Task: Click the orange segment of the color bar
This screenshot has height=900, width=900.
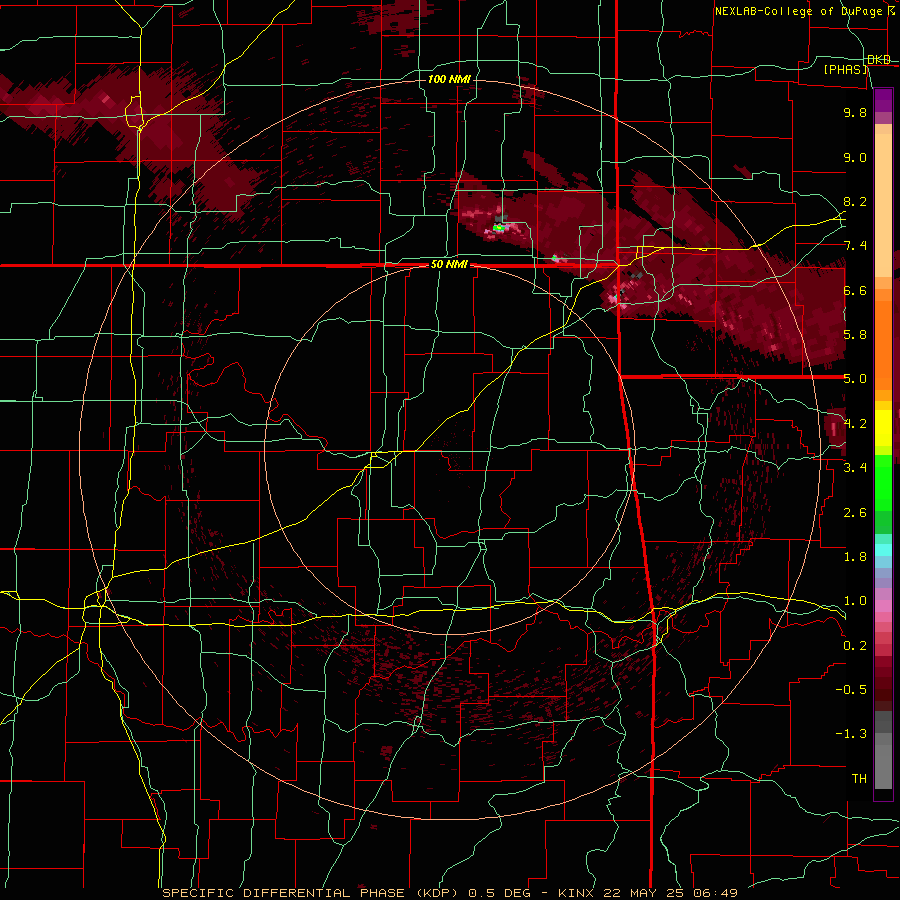Action: (883, 339)
